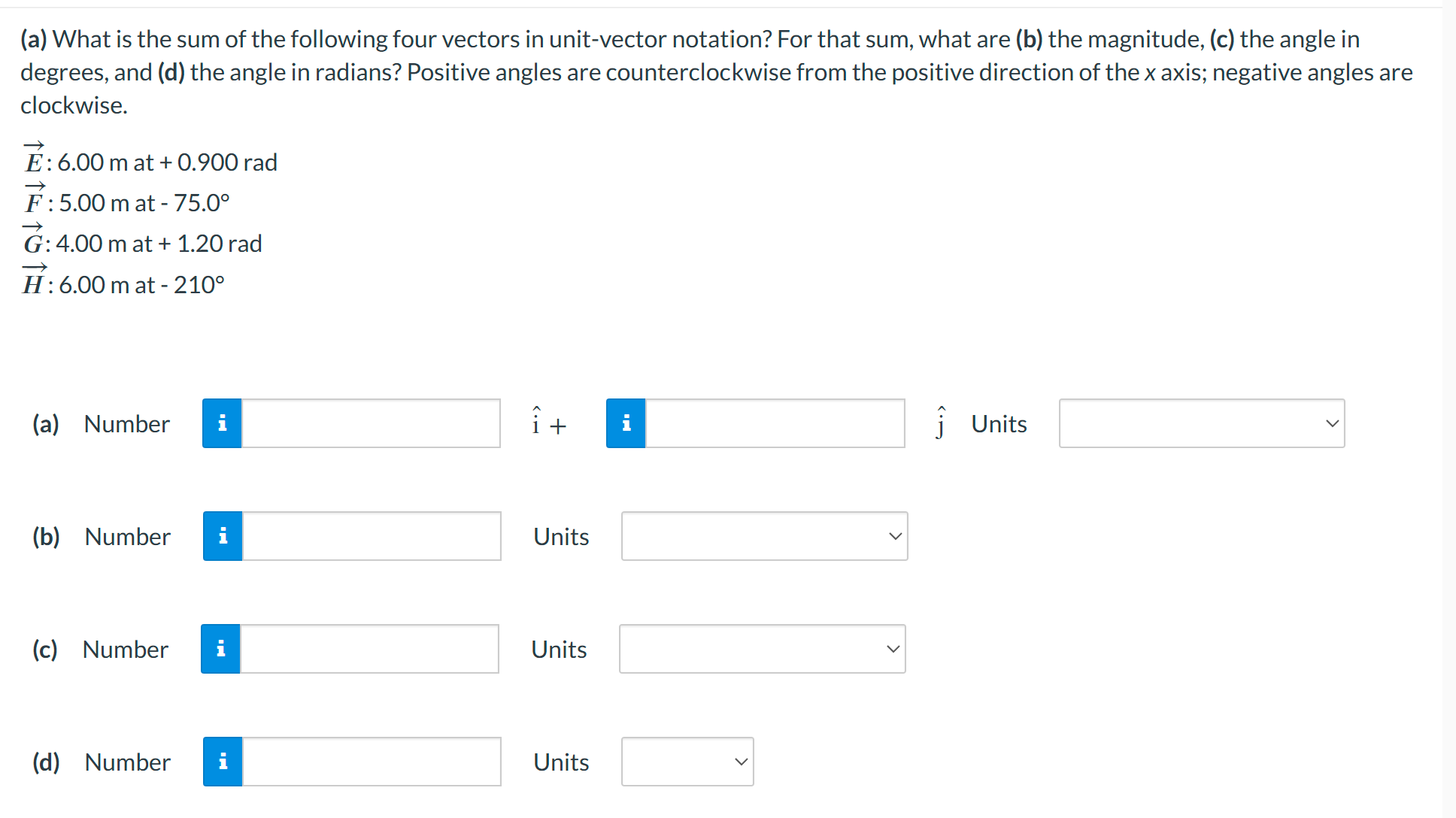
Task: Focus the i-component number field in part (a)
Action: pos(371,423)
